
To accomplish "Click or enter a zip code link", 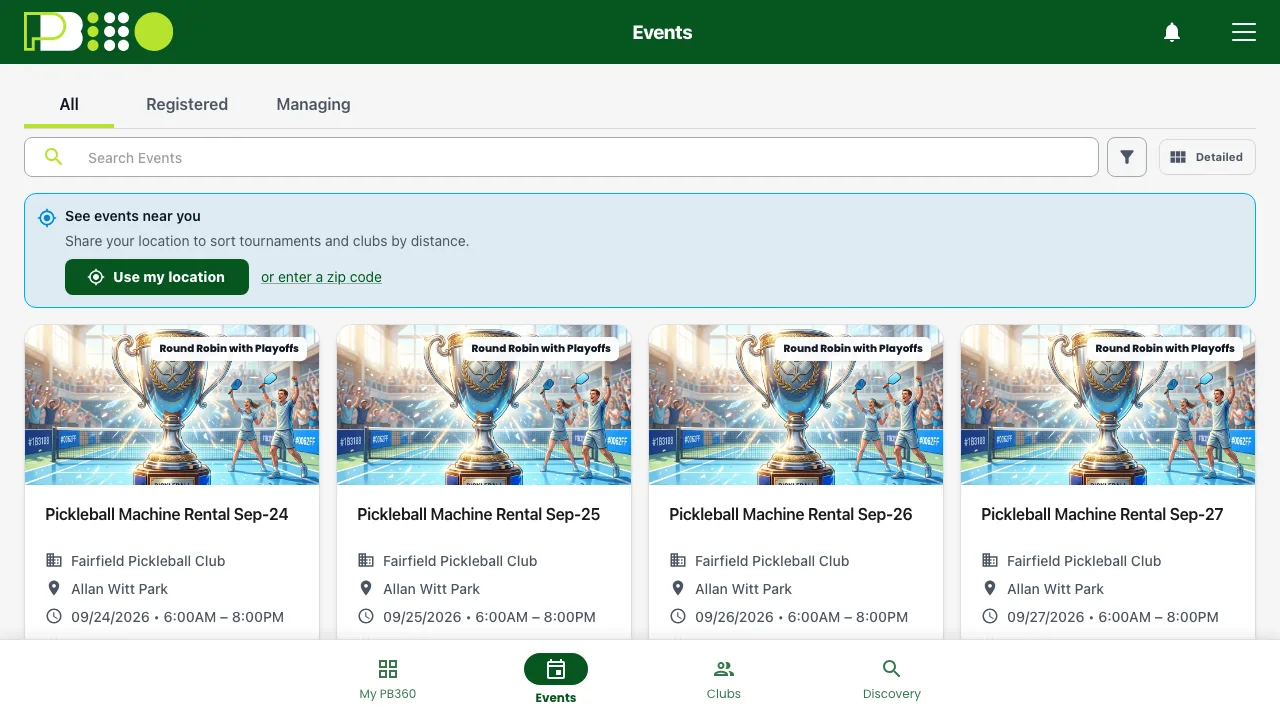I will click(x=321, y=277).
